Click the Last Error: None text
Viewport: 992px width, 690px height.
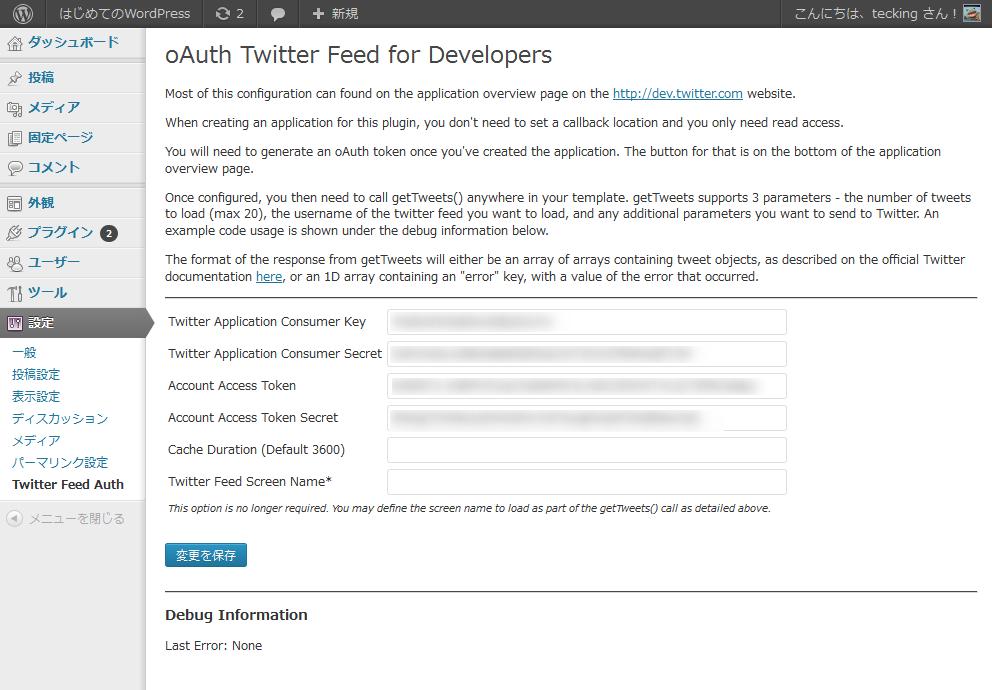click(x=213, y=646)
